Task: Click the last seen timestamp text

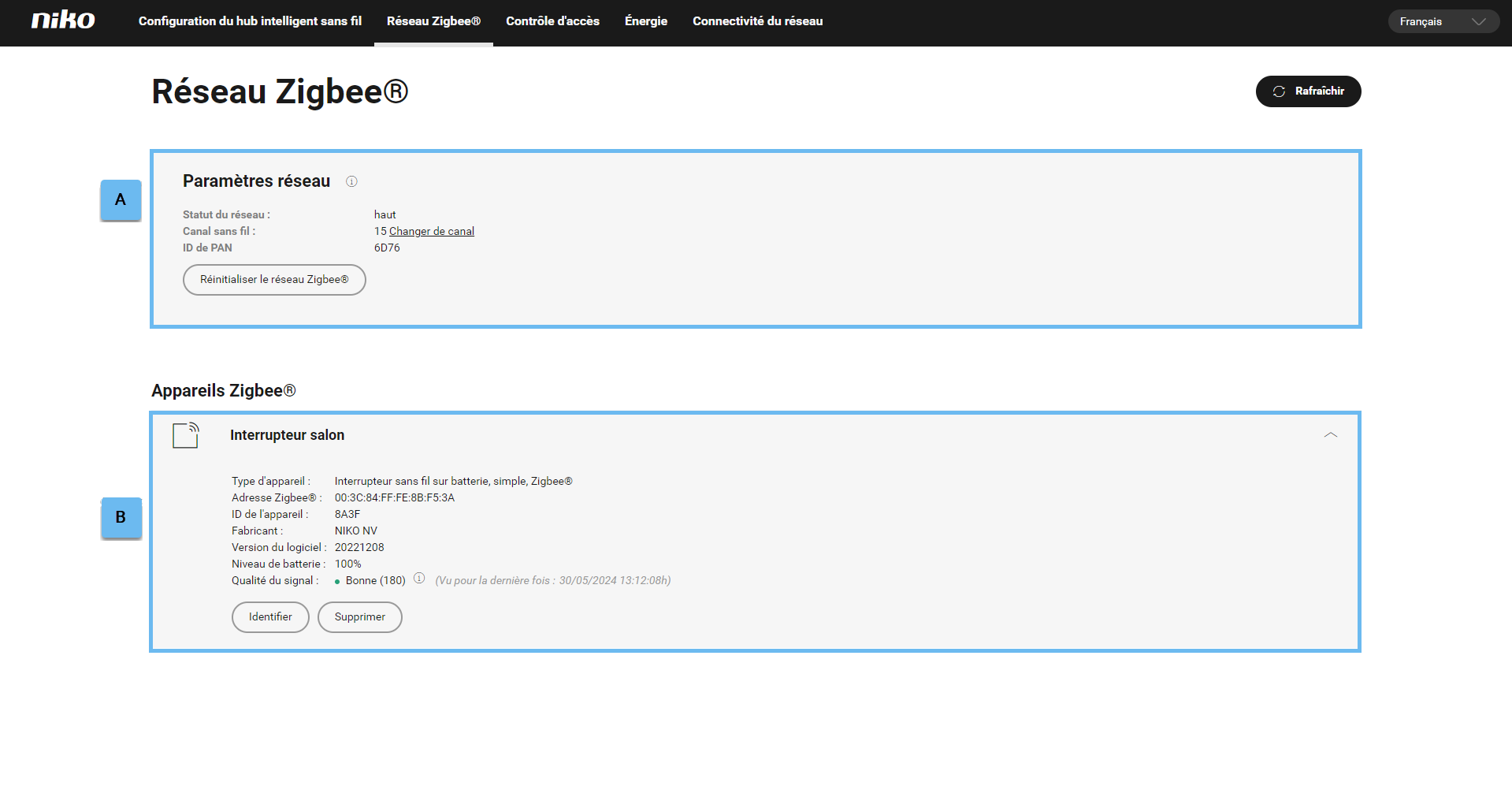Action: 553,580
